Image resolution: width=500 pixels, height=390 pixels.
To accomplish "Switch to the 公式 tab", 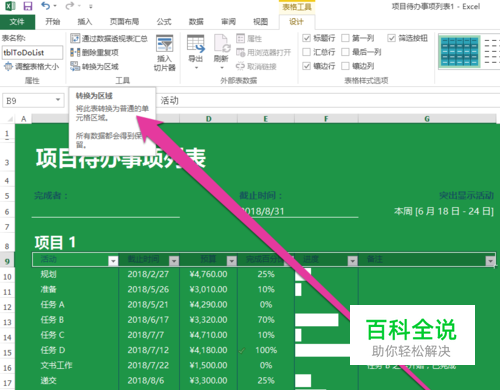I will tap(164, 22).
